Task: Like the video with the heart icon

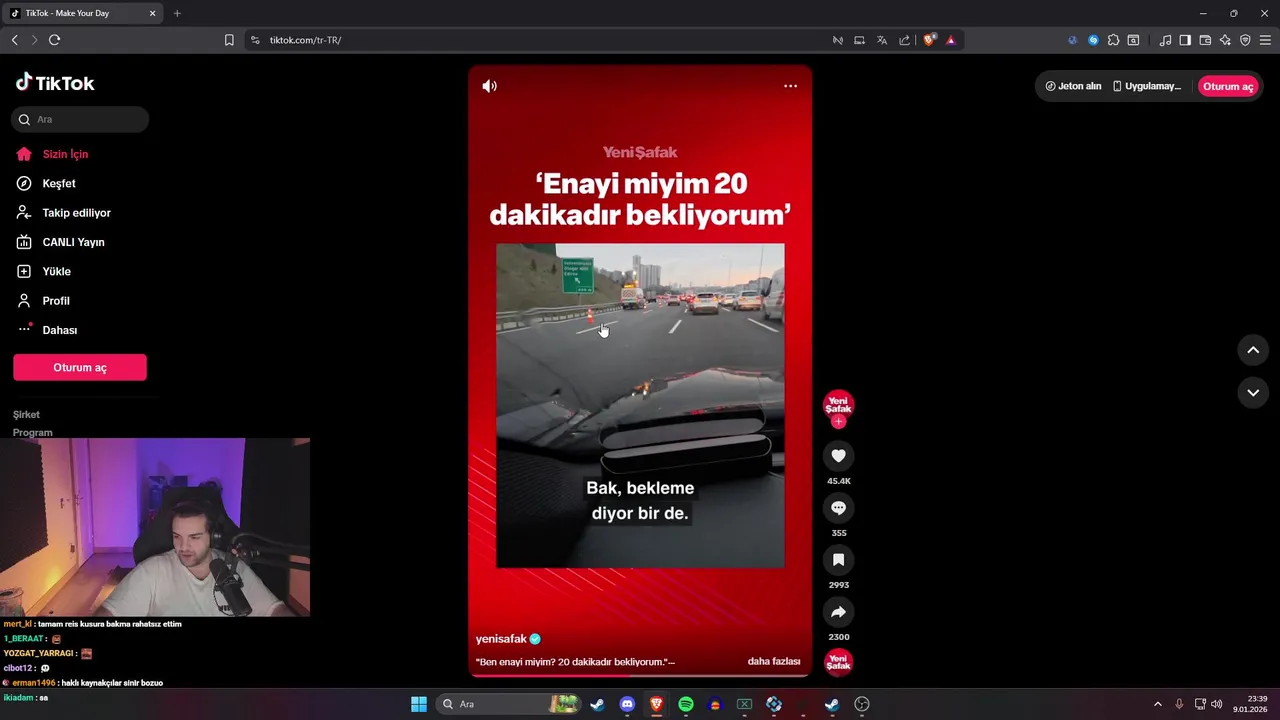Action: coord(838,456)
